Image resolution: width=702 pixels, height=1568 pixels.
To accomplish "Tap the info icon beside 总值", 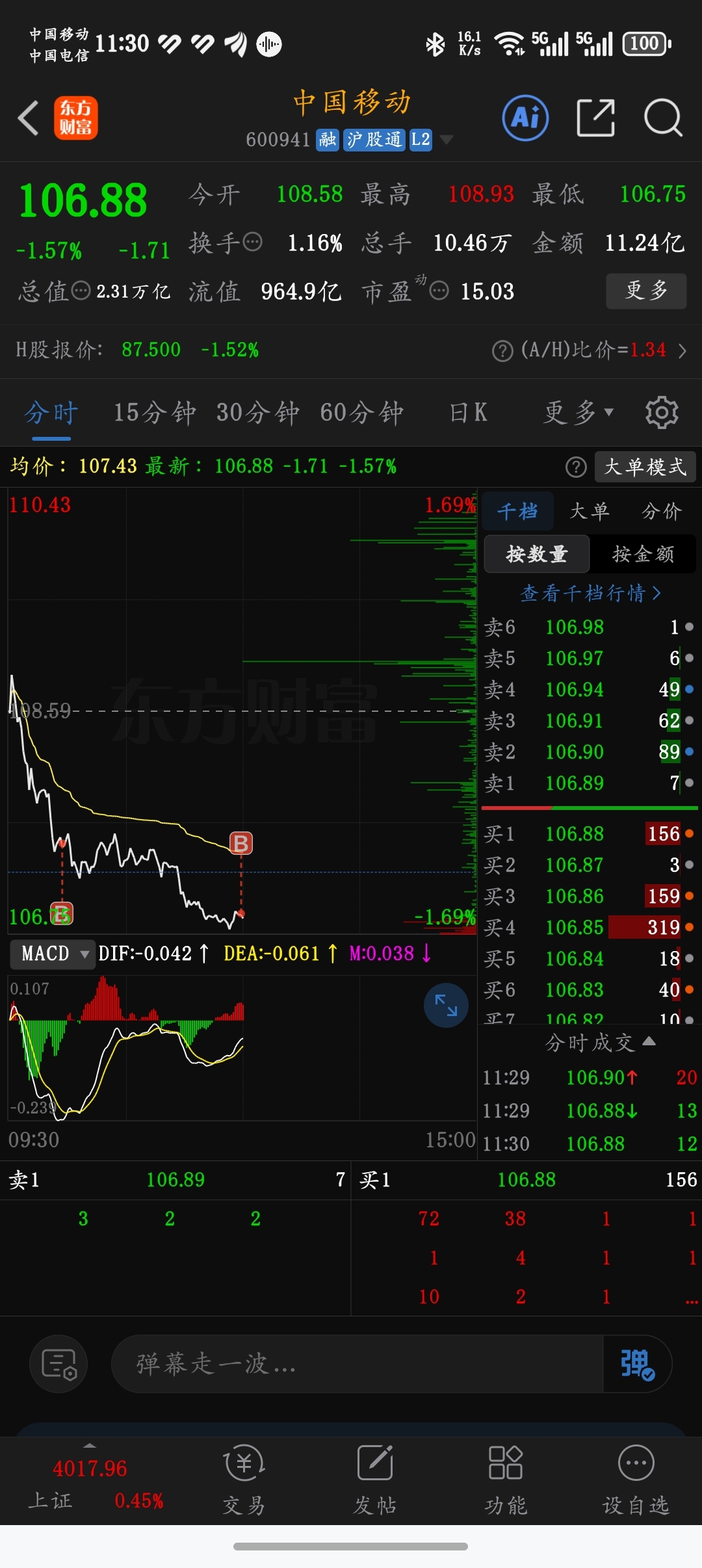I will tap(81, 291).
